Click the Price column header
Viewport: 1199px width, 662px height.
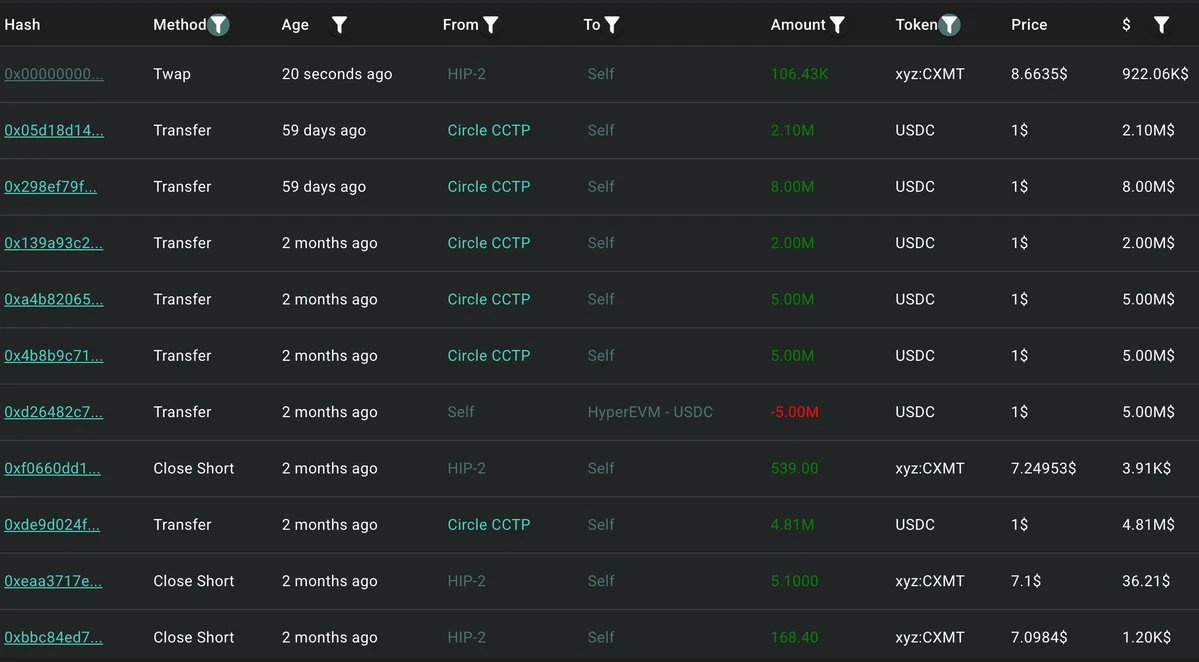[1028, 24]
